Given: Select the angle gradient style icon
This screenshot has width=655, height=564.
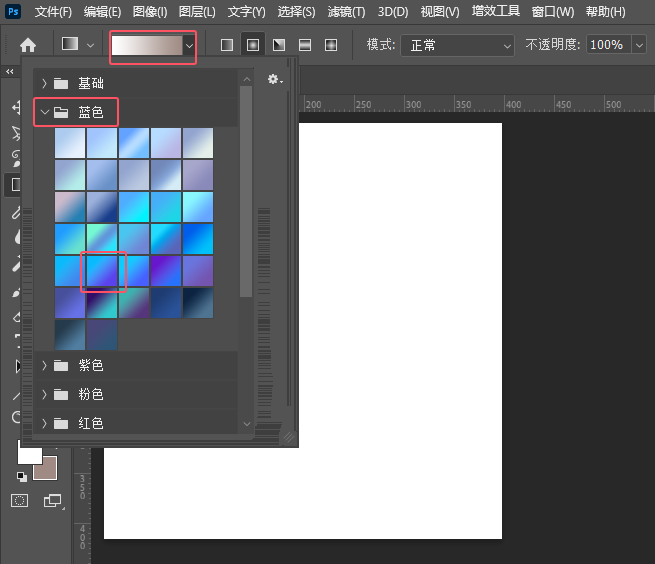Looking at the screenshot, I should coord(279,45).
